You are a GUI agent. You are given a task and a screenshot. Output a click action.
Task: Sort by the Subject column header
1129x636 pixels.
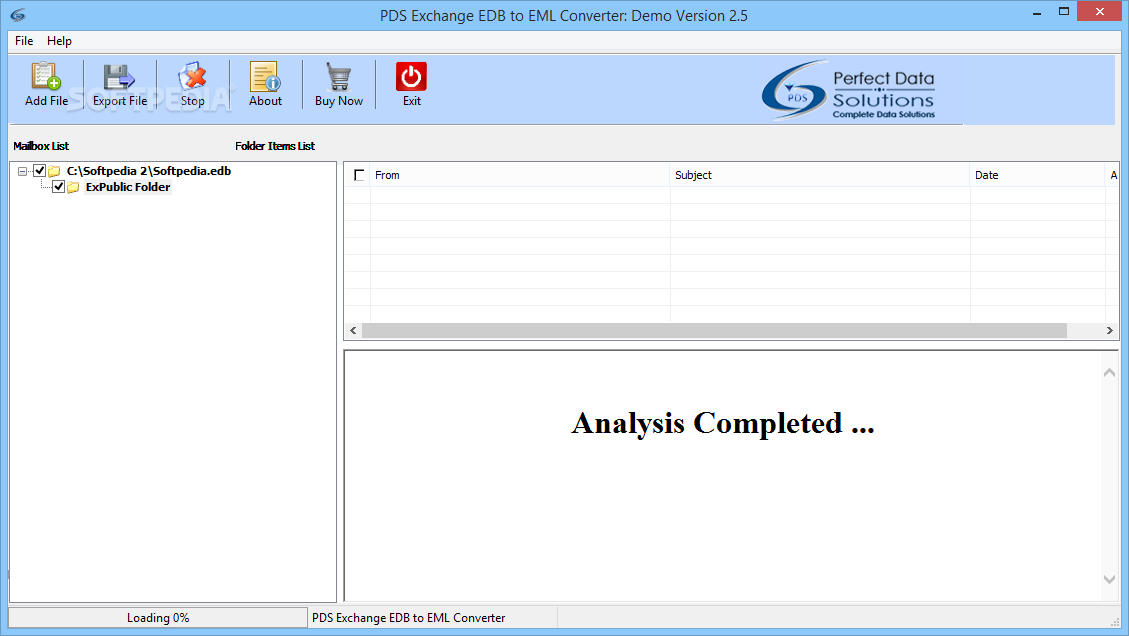(819, 175)
